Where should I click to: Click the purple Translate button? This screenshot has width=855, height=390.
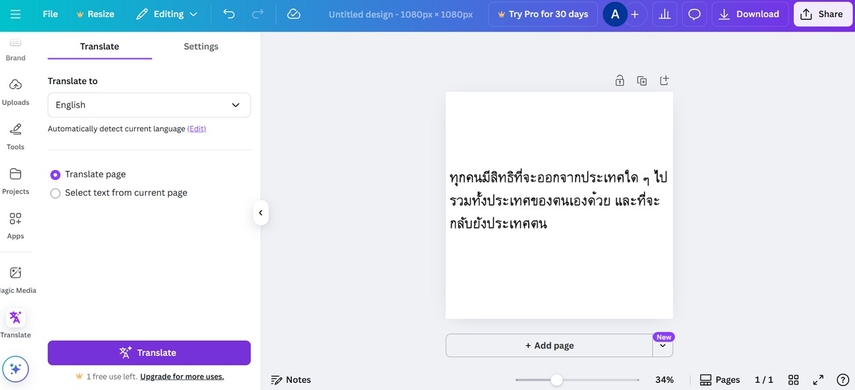pos(149,353)
